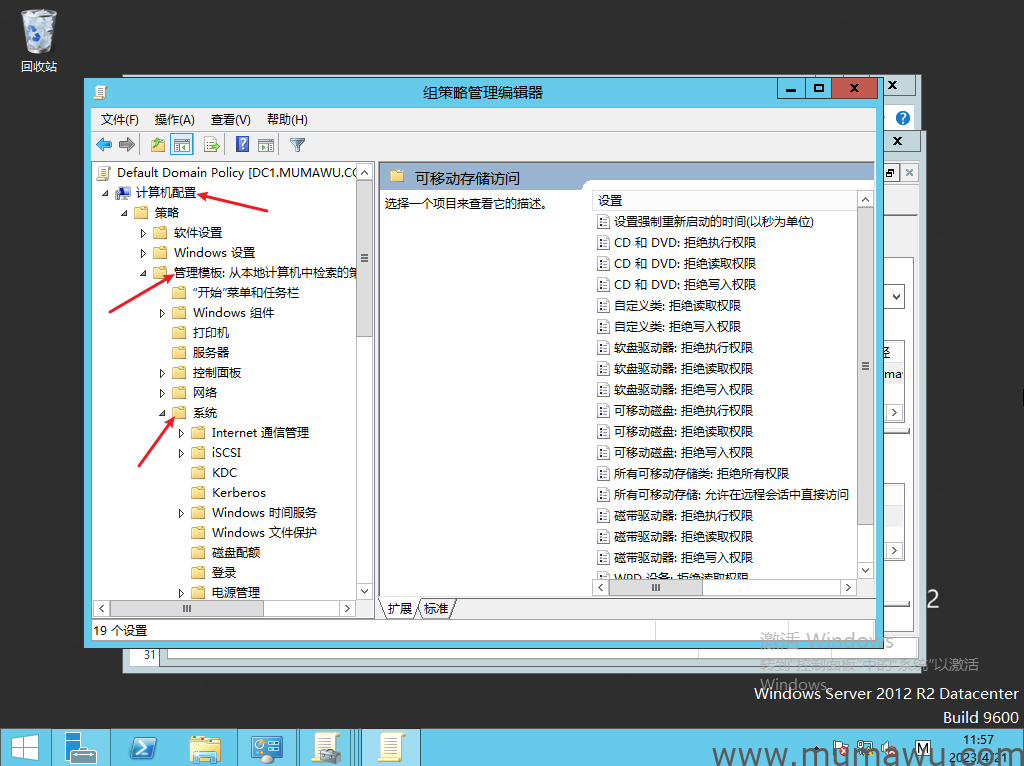Select the 可移动磁盘: 拒绝读取权限 setting

(x=683, y=432)
